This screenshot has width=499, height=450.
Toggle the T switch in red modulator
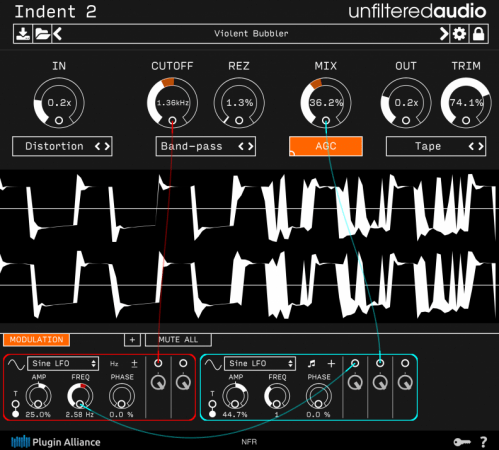(x=15, y=409)
